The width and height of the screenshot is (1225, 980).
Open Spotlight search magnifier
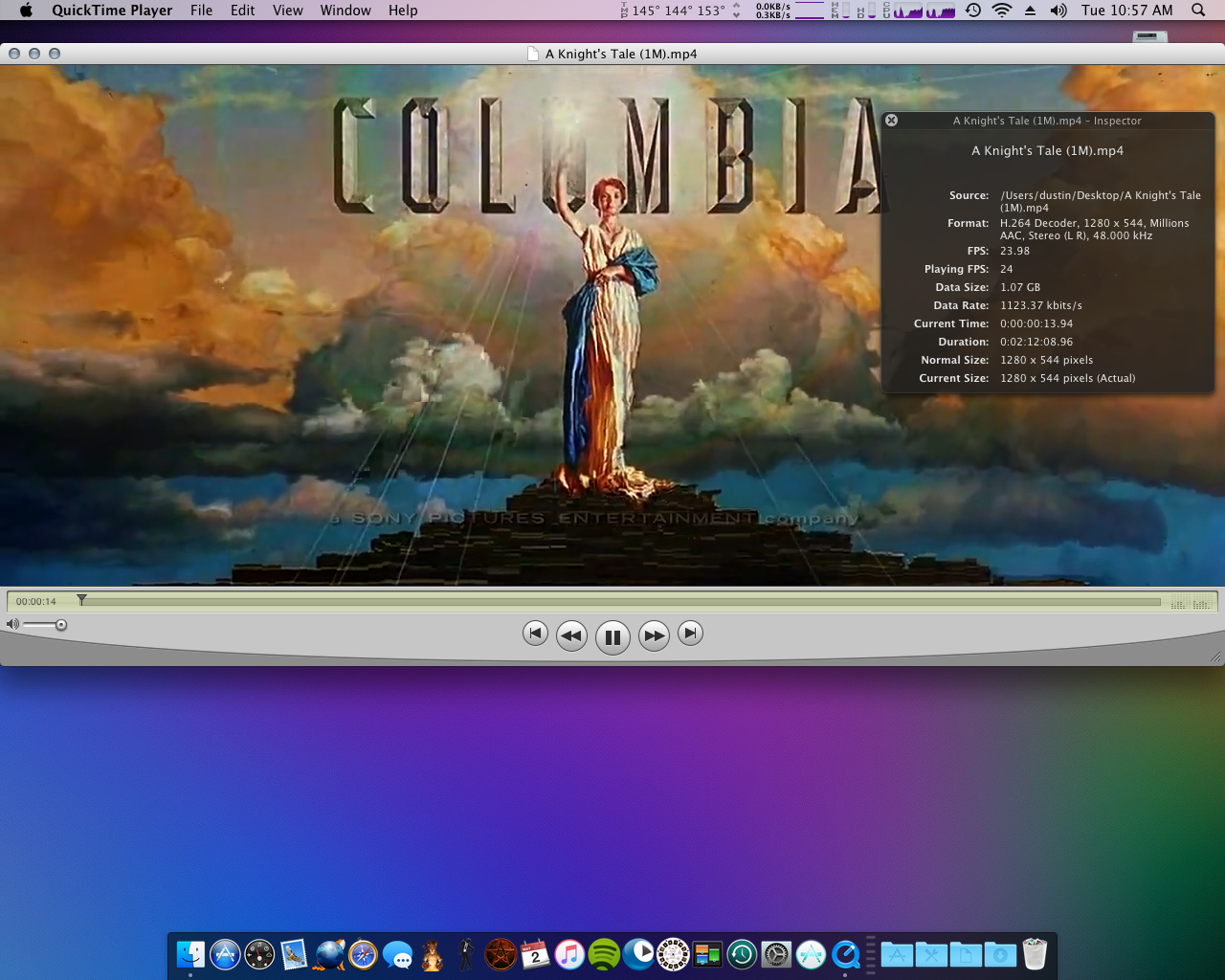coord(1198,11)
